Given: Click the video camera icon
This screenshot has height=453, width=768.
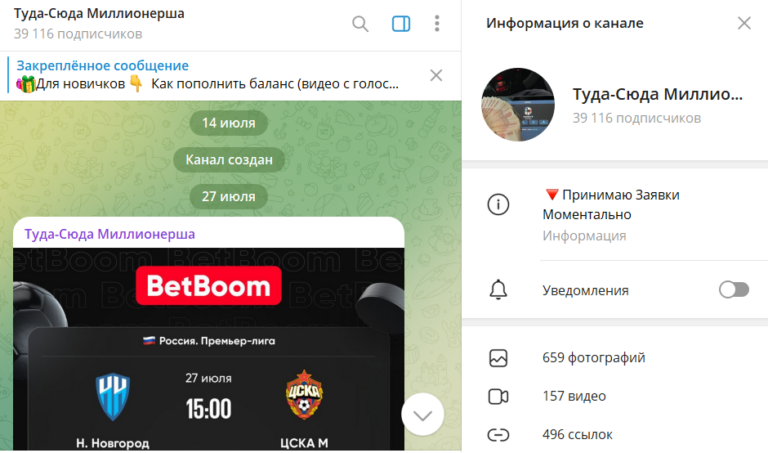Looking at the screenshot, I should (x=498, y=396).
